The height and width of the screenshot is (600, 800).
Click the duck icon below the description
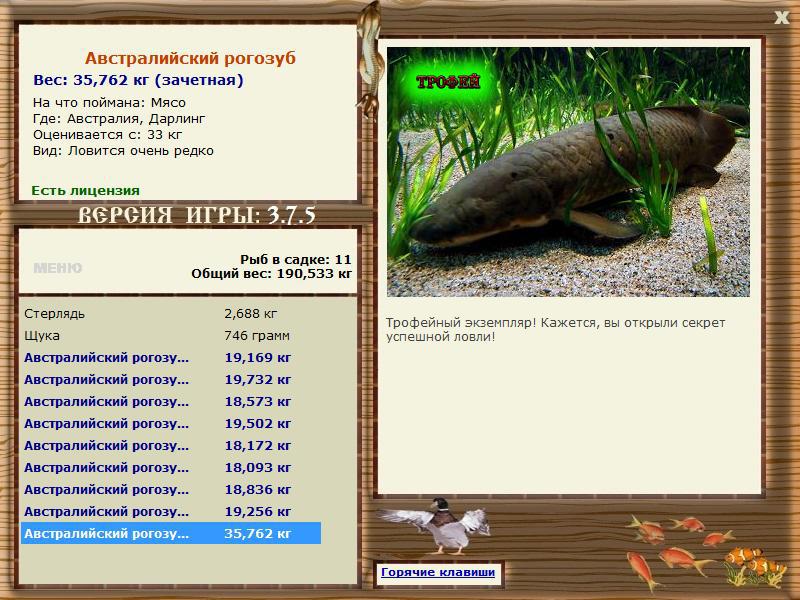click(x=435, y=527)
